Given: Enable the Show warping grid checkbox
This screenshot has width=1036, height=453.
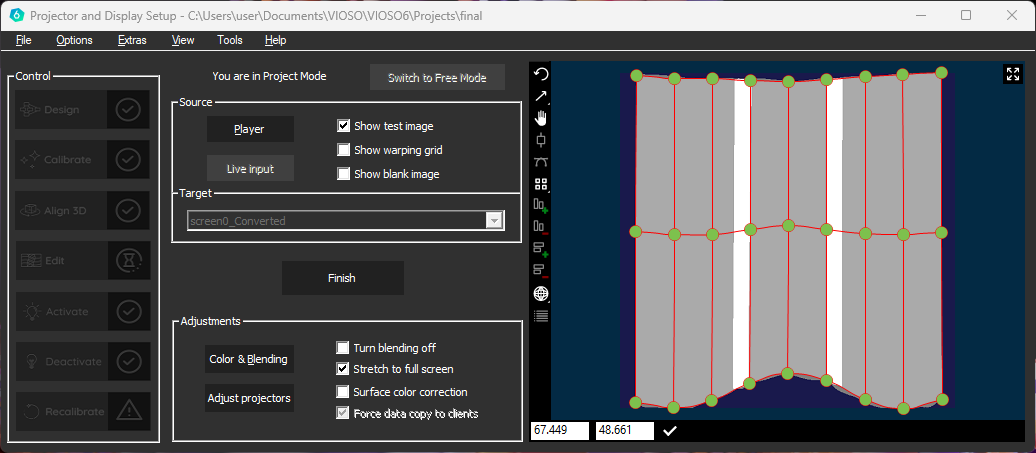Looking at the screenshot, I should click(x=344, y=150).
